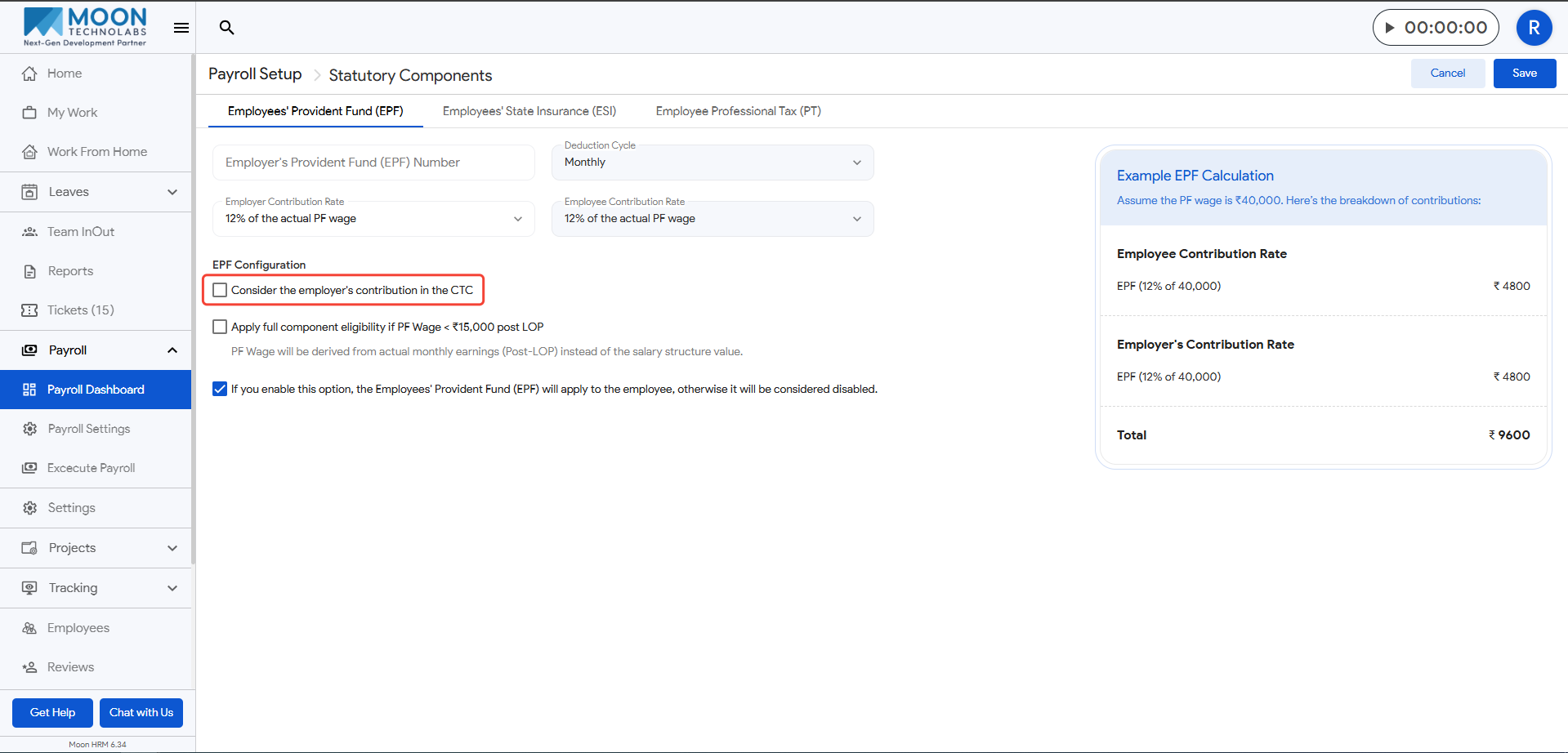Click the search magnifier icon
This screenshot has width=1568, height=753.
point(227,28)
